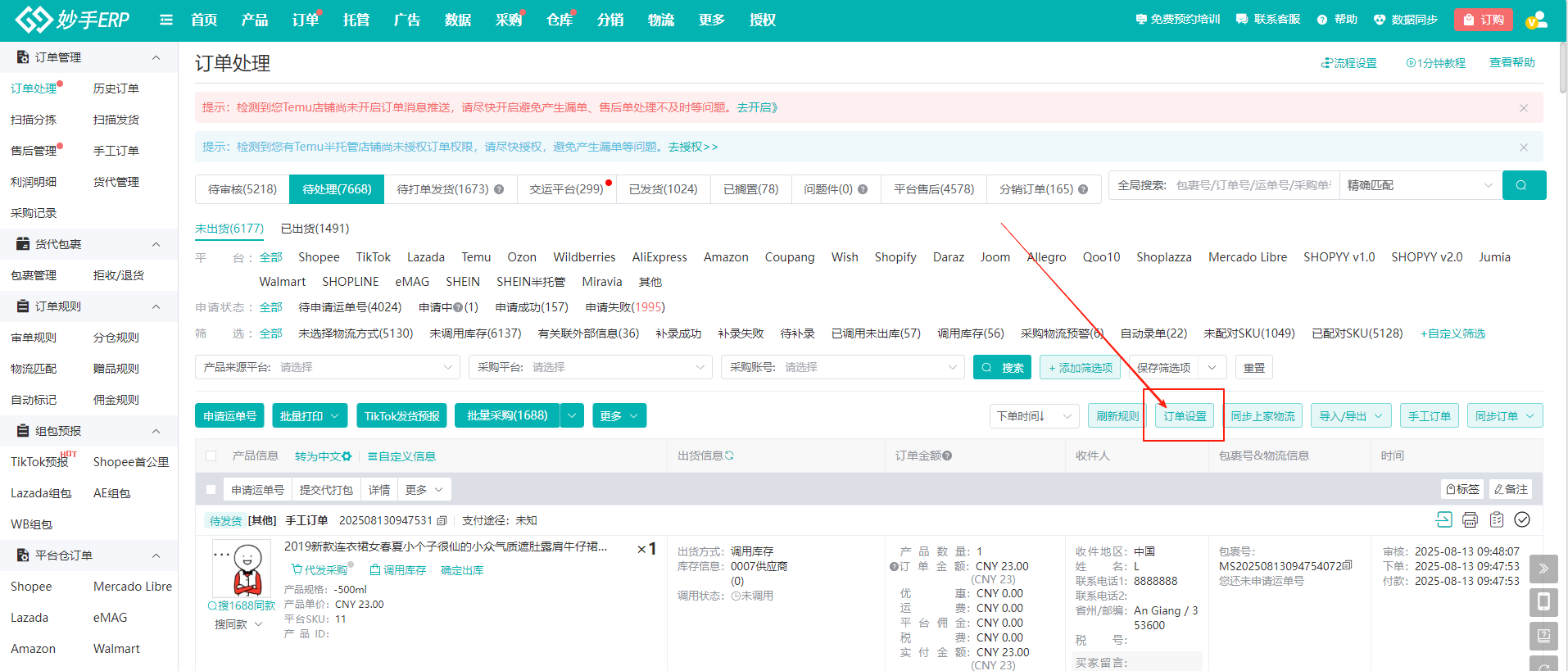
Task: Open the 采购账号 dropdown
Action: pos(843,367)
